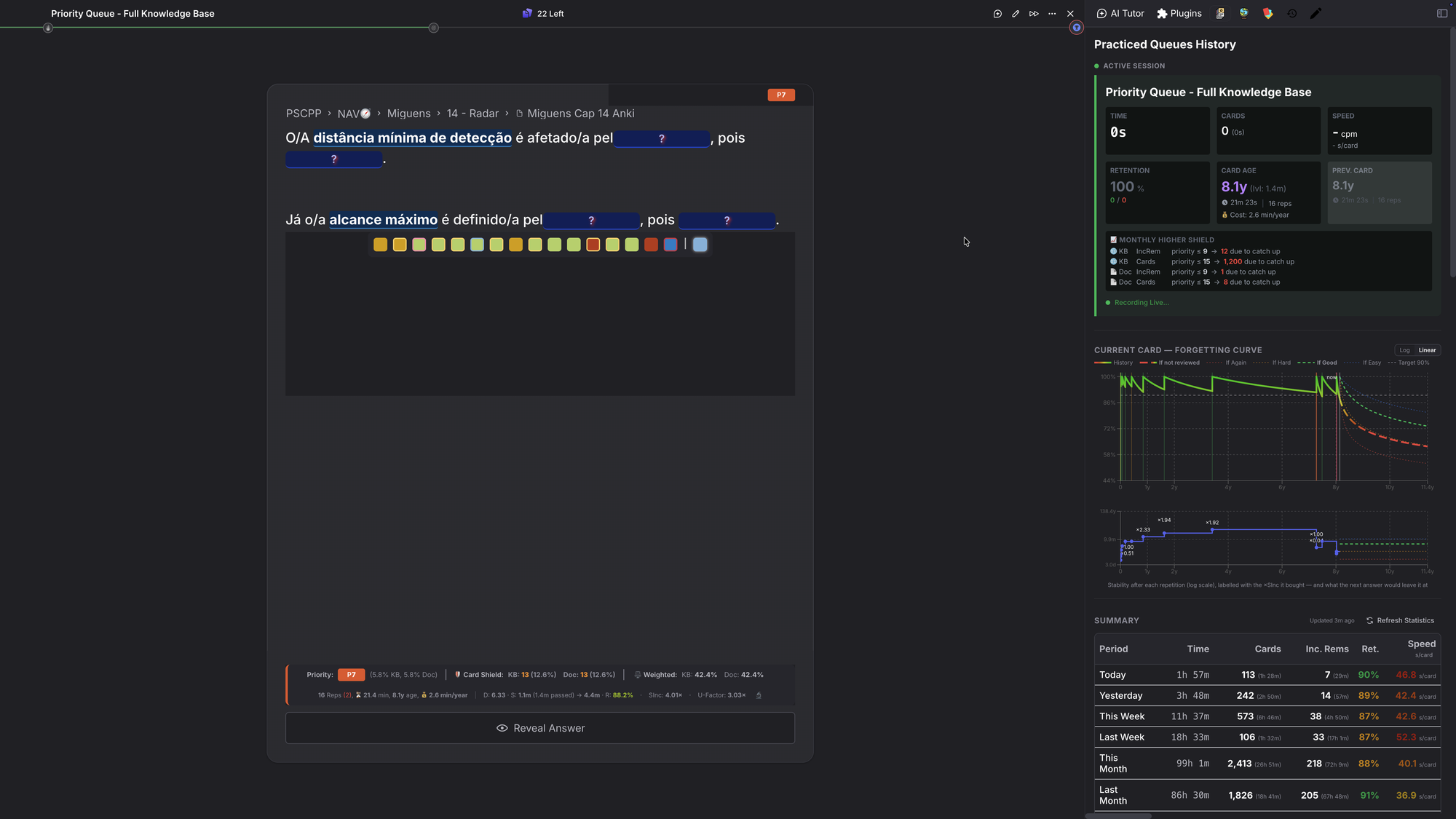Switch the forgetting curve to Log scale
1456x819 pixels.
tap(1404, 350)
